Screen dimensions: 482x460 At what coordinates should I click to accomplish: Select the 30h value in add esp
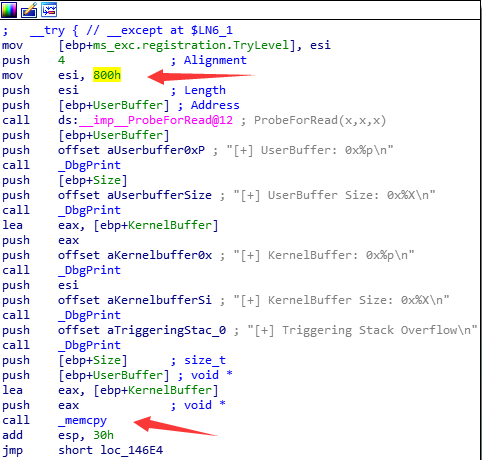coord(103,435)
